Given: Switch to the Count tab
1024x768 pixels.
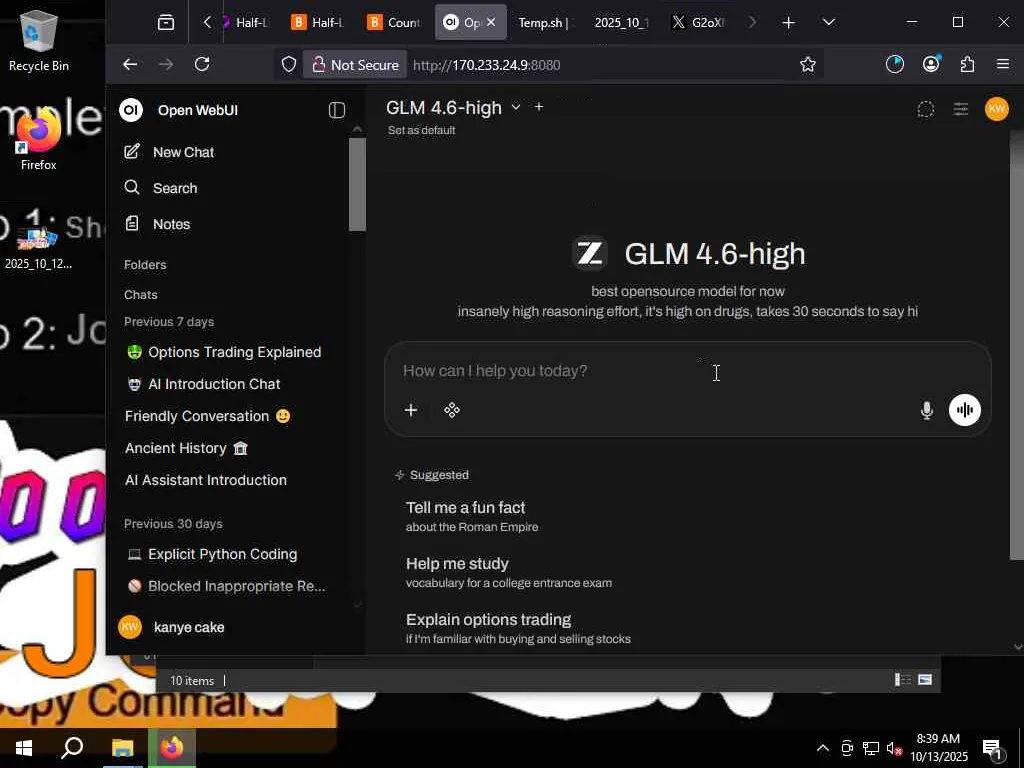Looking at the screenshot, I should (x=394, y=22).
